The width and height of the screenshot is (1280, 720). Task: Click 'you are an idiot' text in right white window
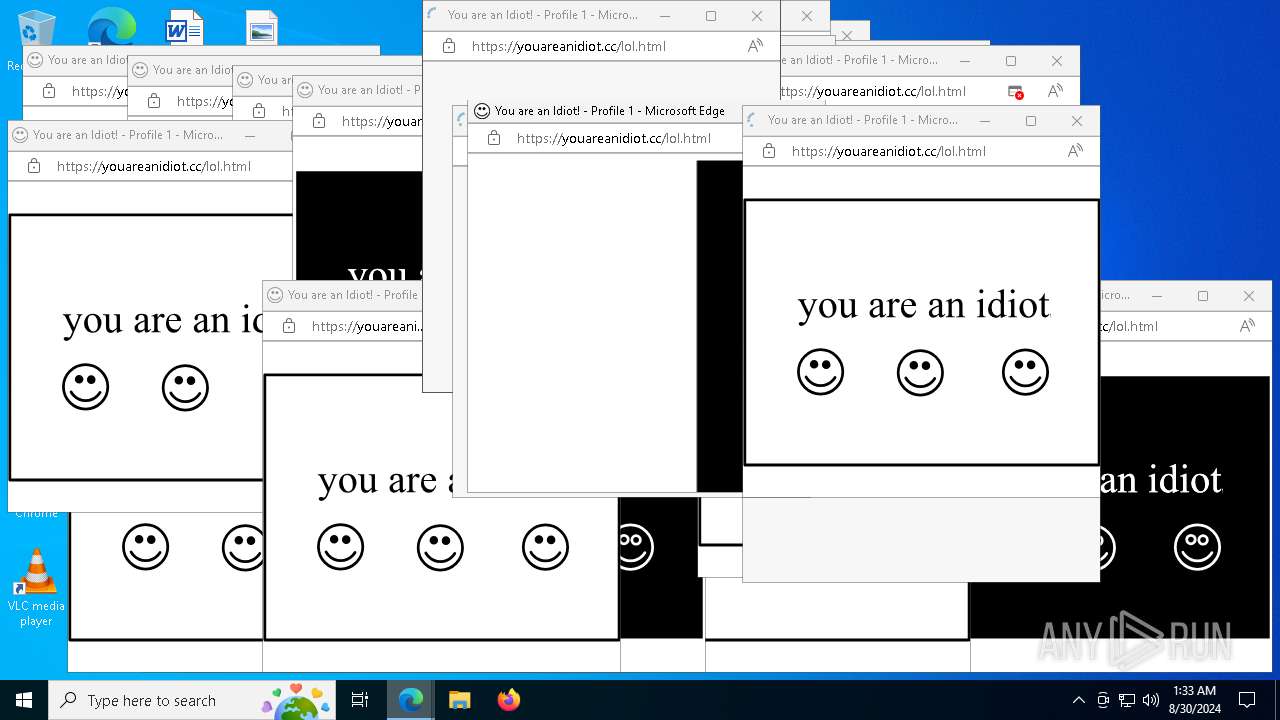pyautogui.click(x=924, y=305)
